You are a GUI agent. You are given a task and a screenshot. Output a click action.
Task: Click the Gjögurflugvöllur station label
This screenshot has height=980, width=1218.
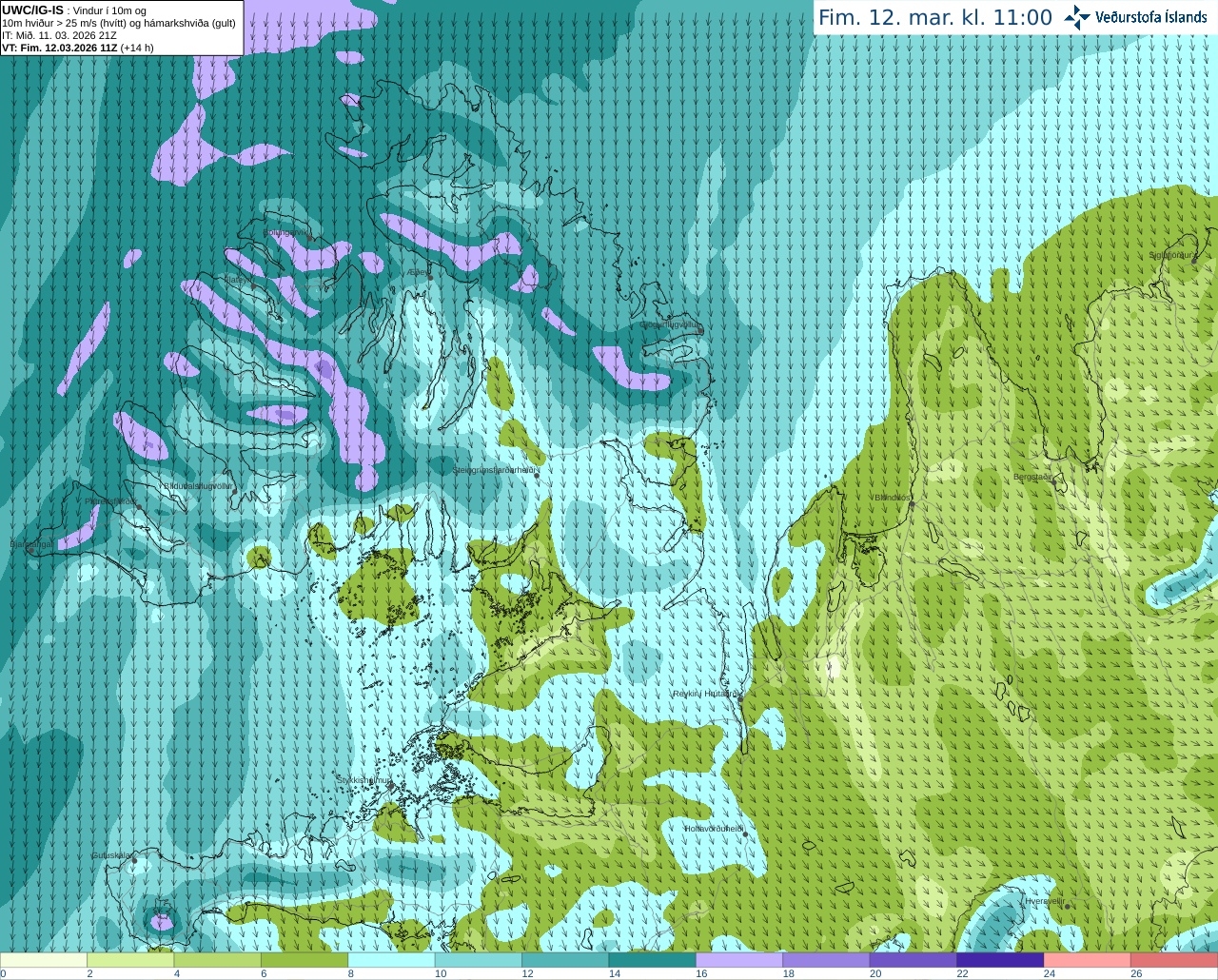coord(672,324)
